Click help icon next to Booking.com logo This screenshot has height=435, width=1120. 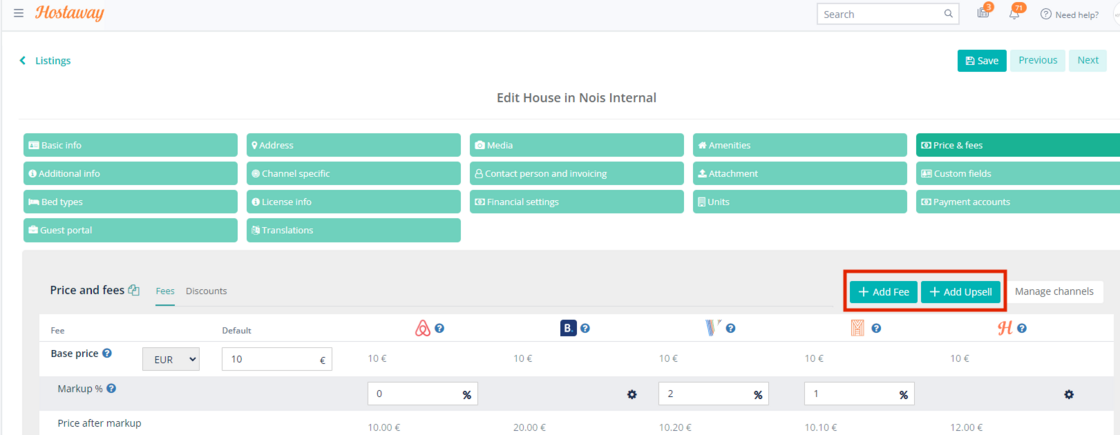coord(585,329)
